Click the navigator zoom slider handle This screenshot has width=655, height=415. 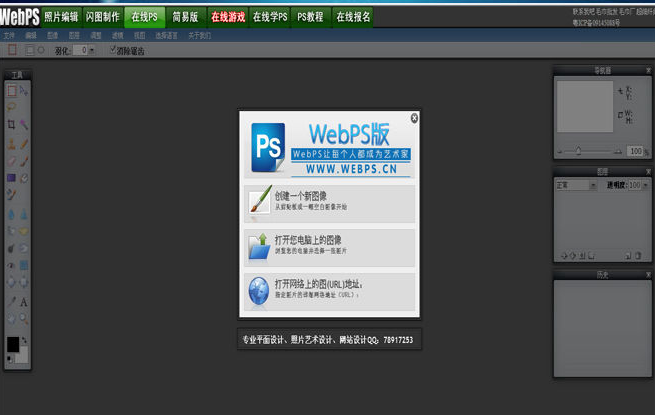point(578,151)
